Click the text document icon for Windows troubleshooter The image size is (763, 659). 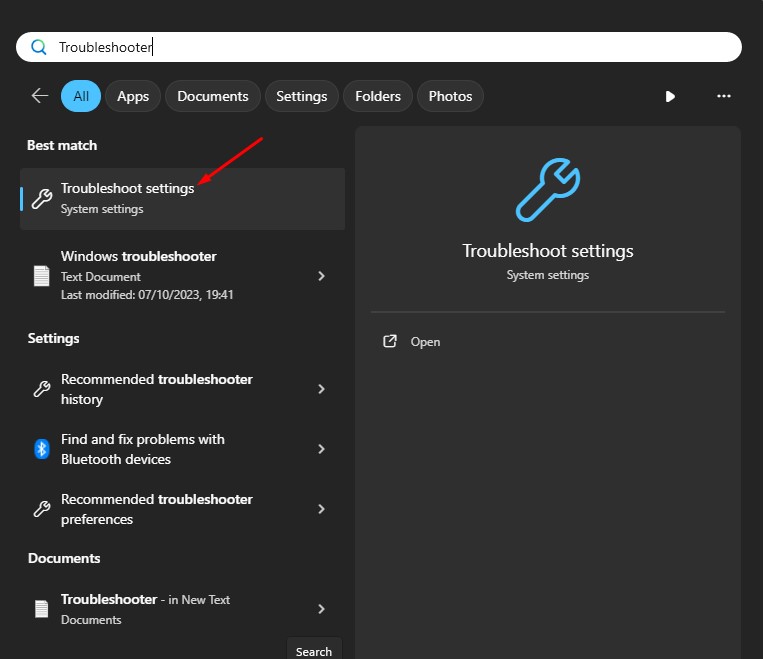[41, 276]
